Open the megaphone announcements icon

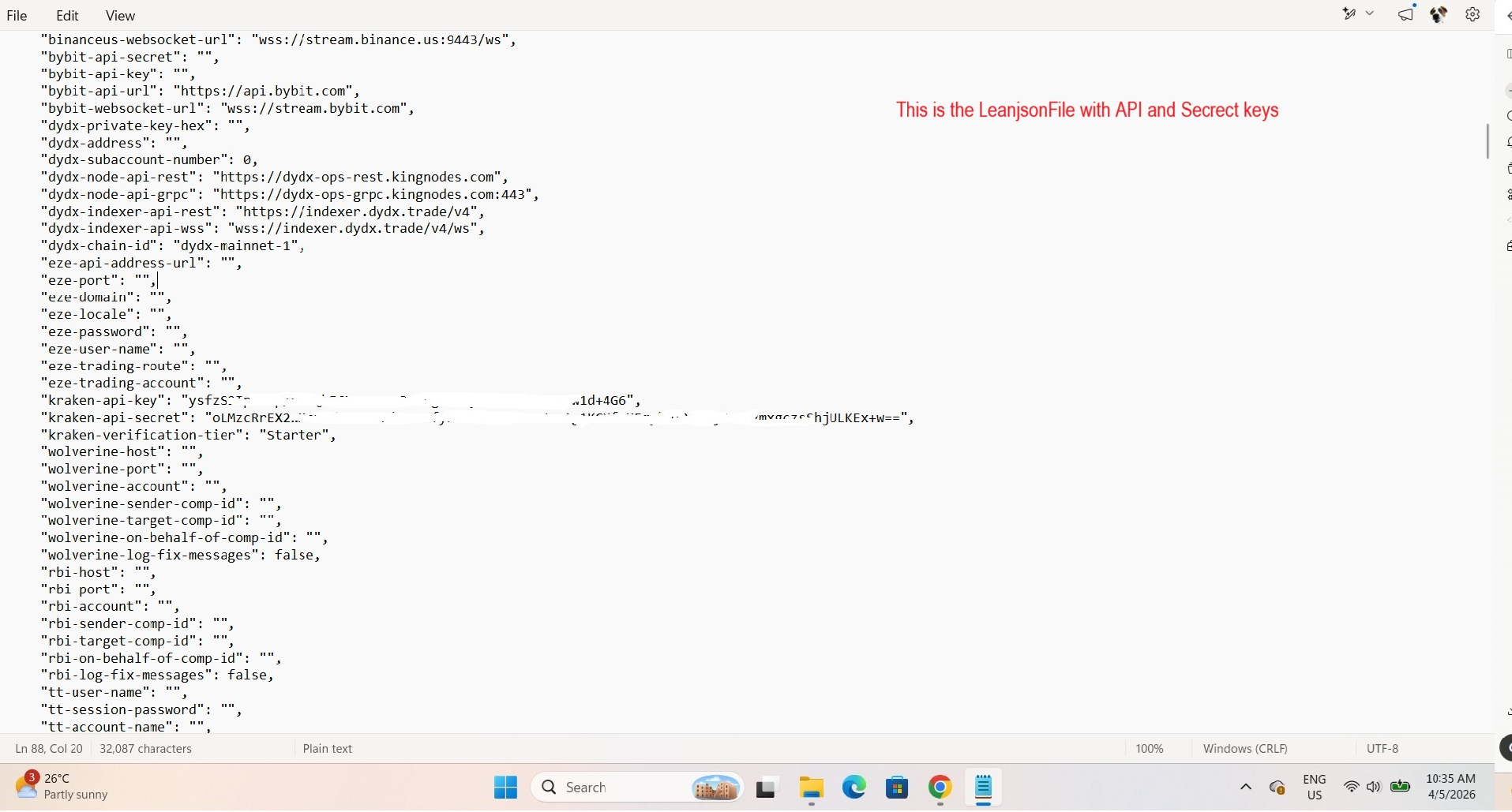click(x=1406, y=14)
